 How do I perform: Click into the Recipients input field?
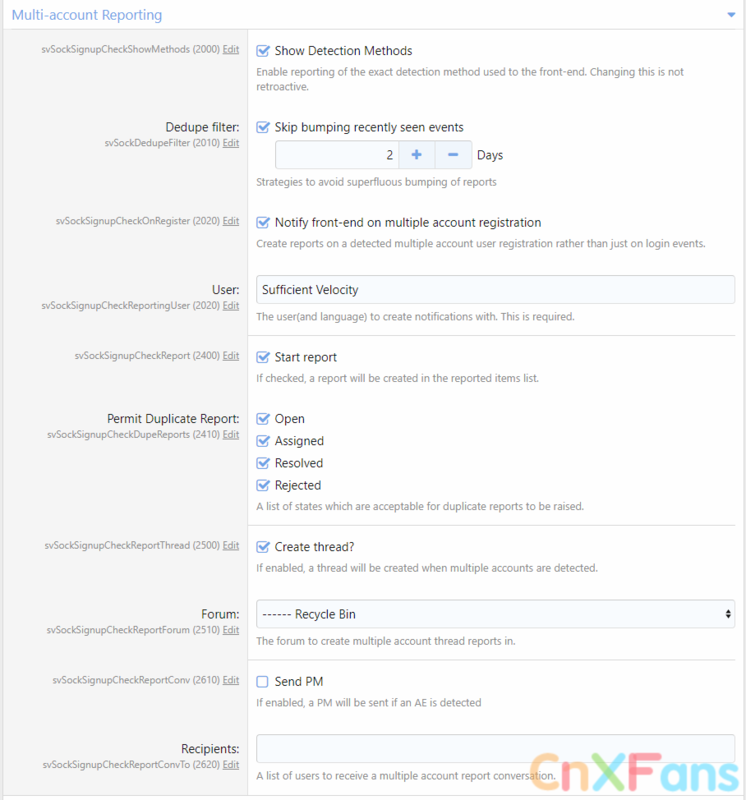coord(495,748)
